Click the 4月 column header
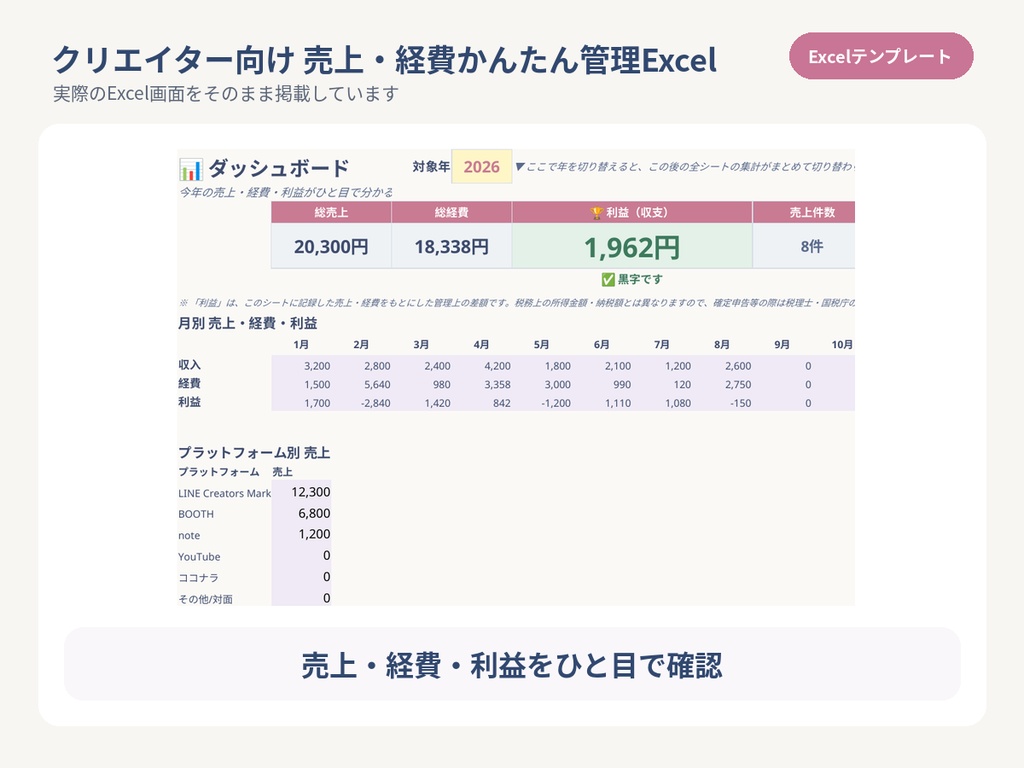 point(481,344)
